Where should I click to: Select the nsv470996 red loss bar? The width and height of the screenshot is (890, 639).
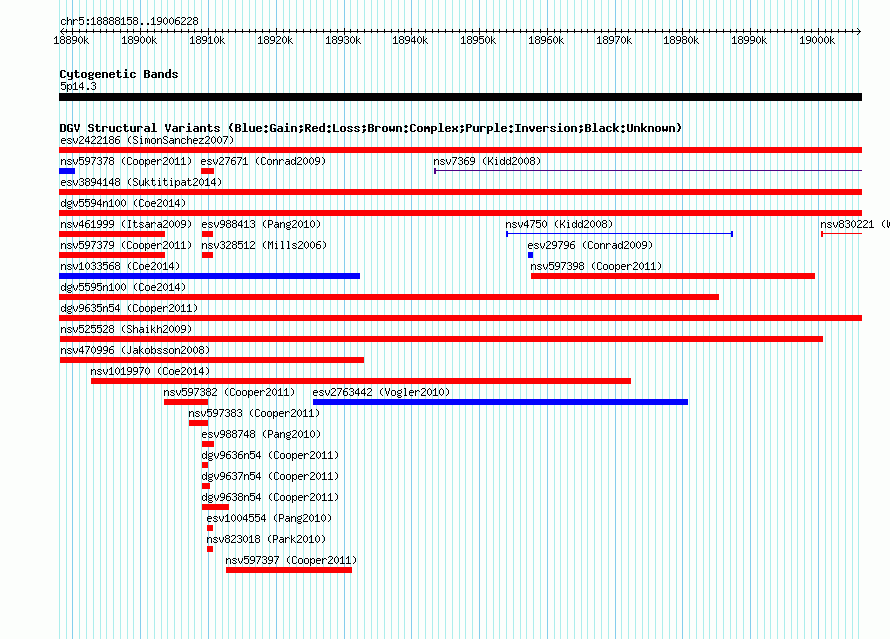212,360
